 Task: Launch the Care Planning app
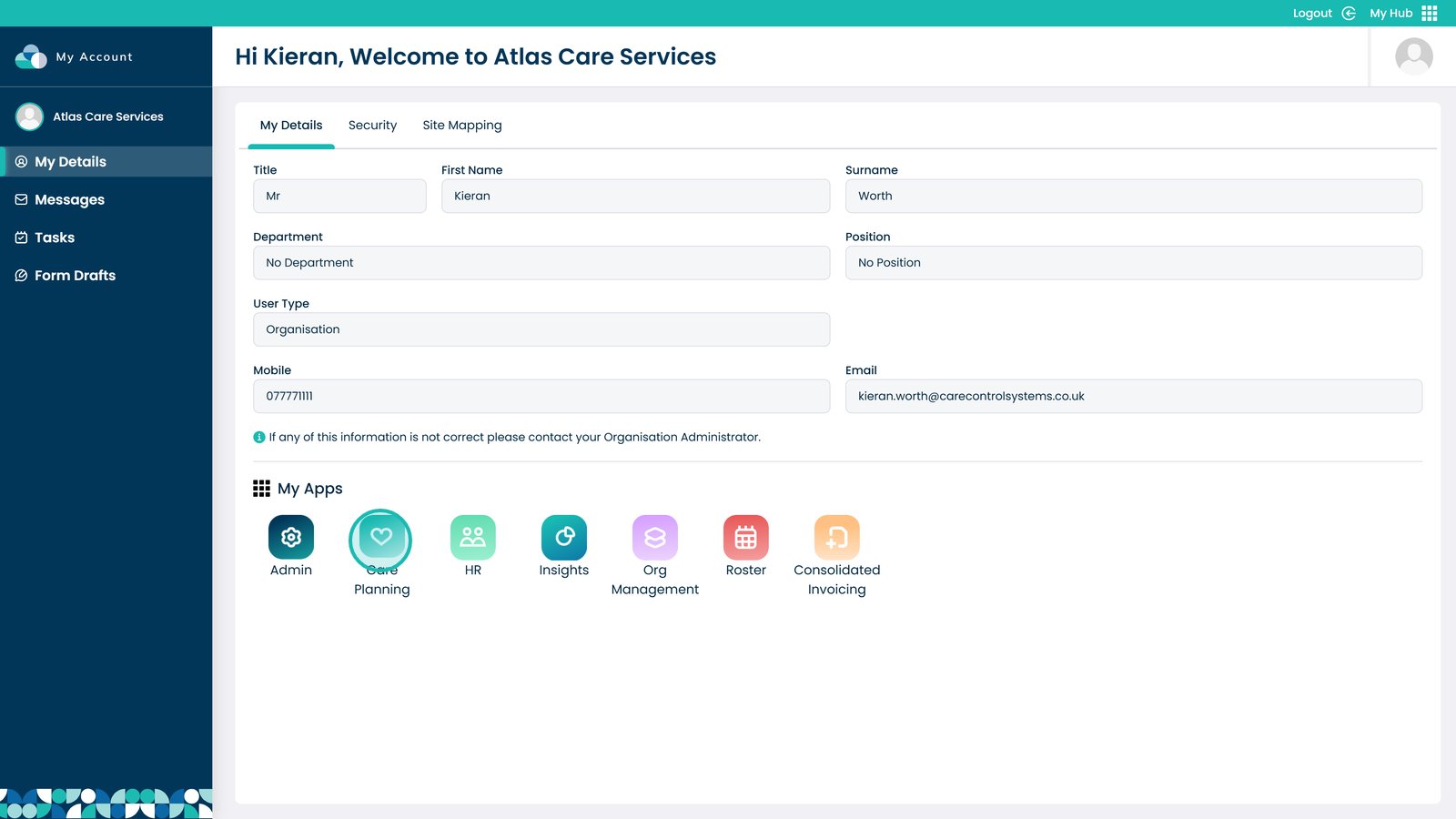pyautogui.click(x=381, y=538)
